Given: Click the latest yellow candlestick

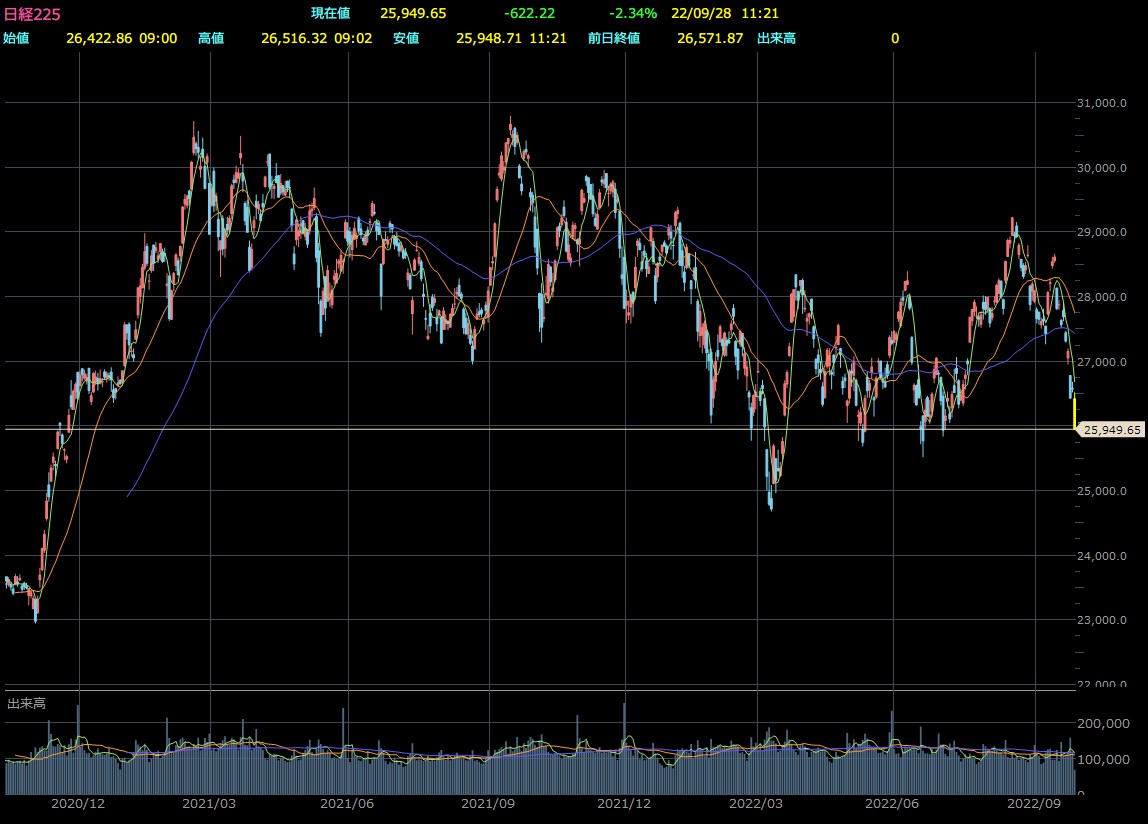Looking at the screenshot, I should click(x=1074, y=413).
